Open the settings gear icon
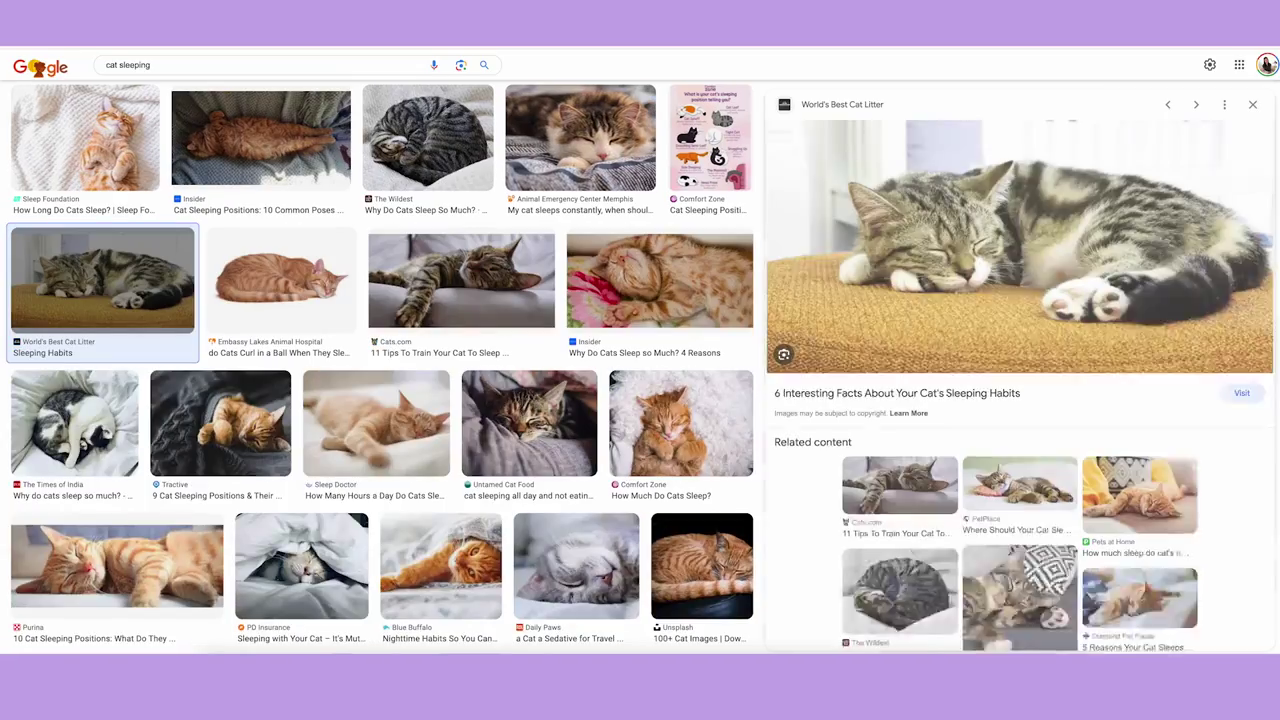Viewport: 1280px width, 720px height. click(1210, 65)
